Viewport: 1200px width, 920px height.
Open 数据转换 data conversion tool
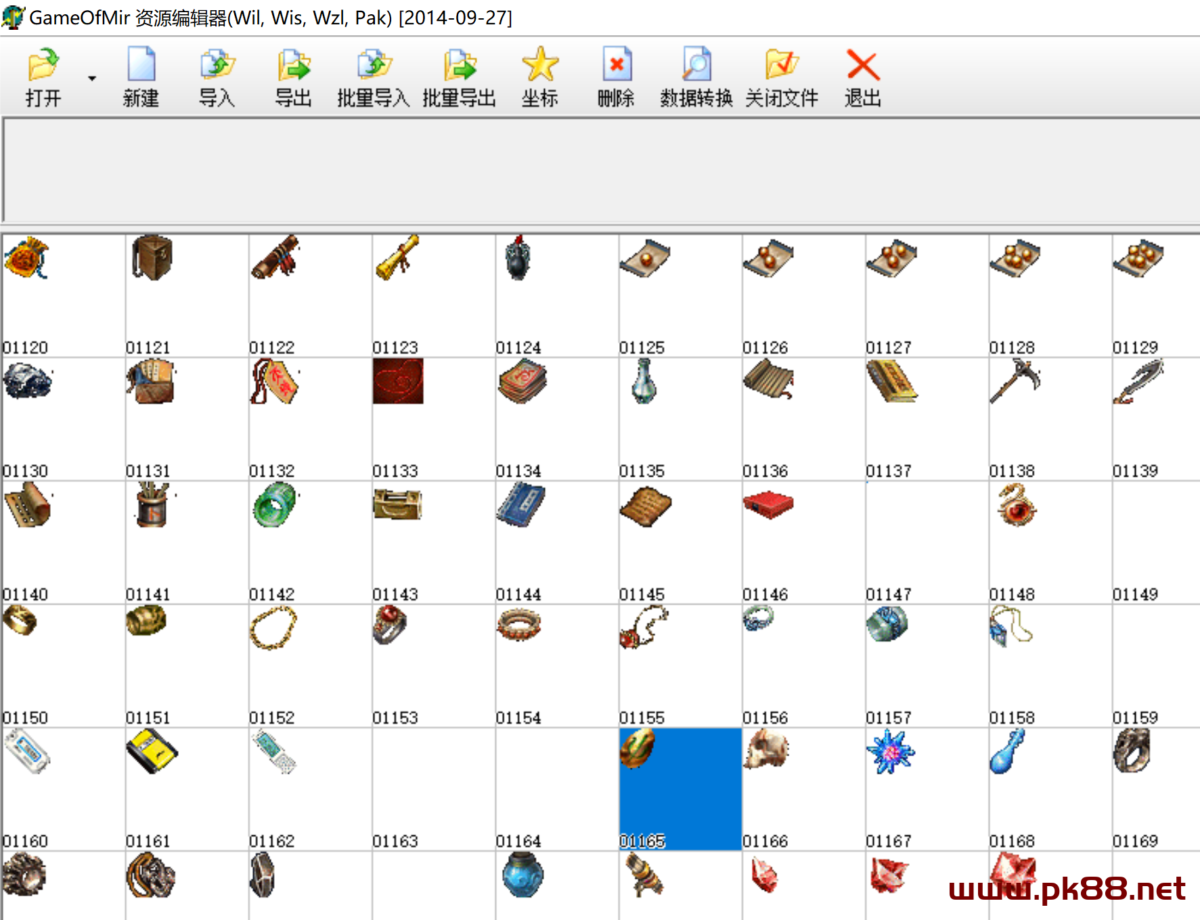696,67
